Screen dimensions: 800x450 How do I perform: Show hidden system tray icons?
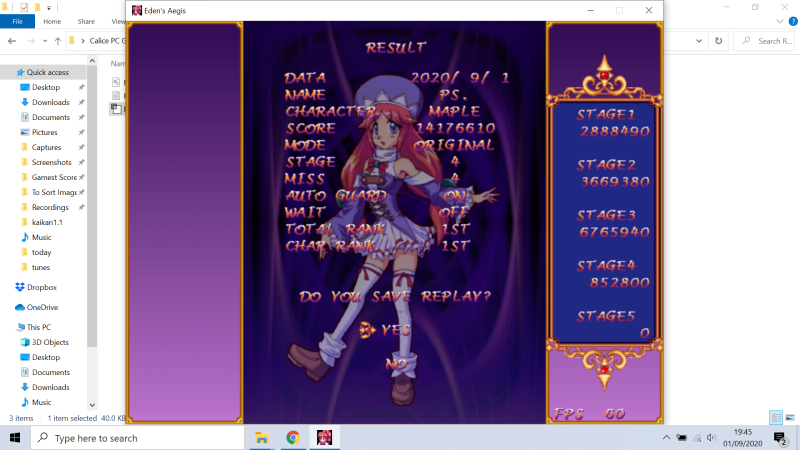click(x=666, y=438)
